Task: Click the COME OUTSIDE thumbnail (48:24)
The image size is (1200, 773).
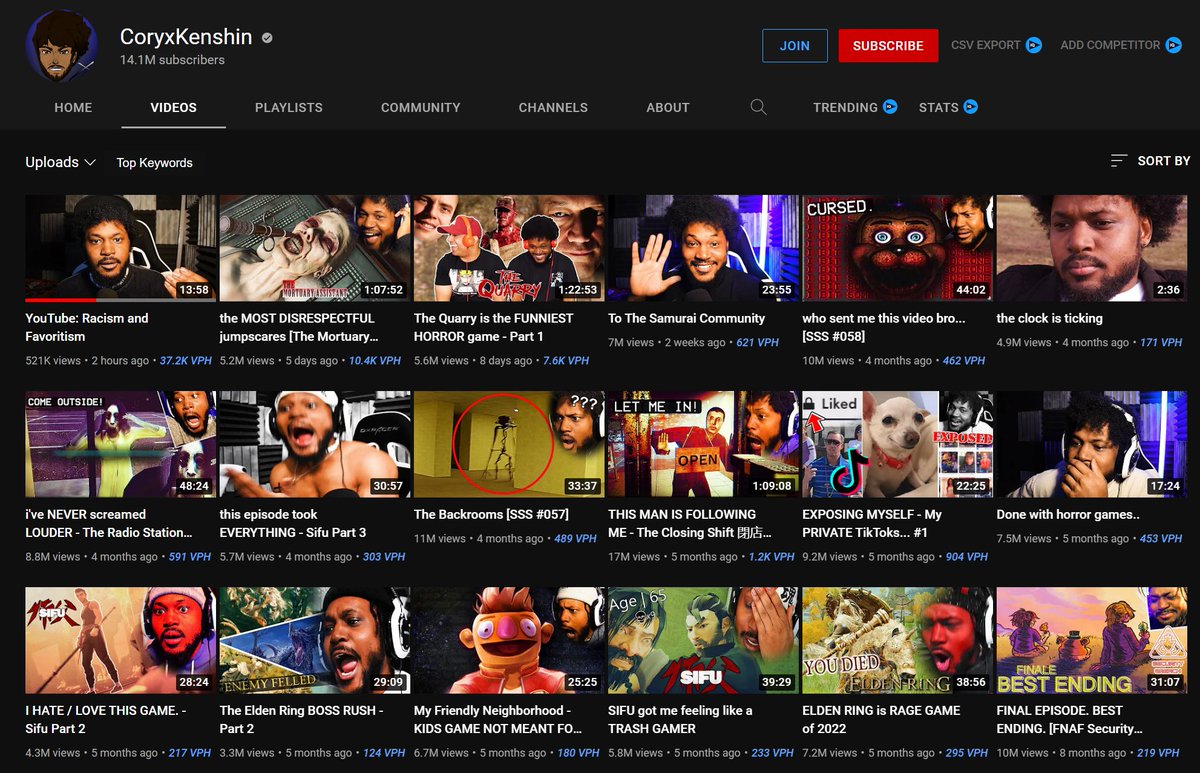Action: [x=121, y=444]
